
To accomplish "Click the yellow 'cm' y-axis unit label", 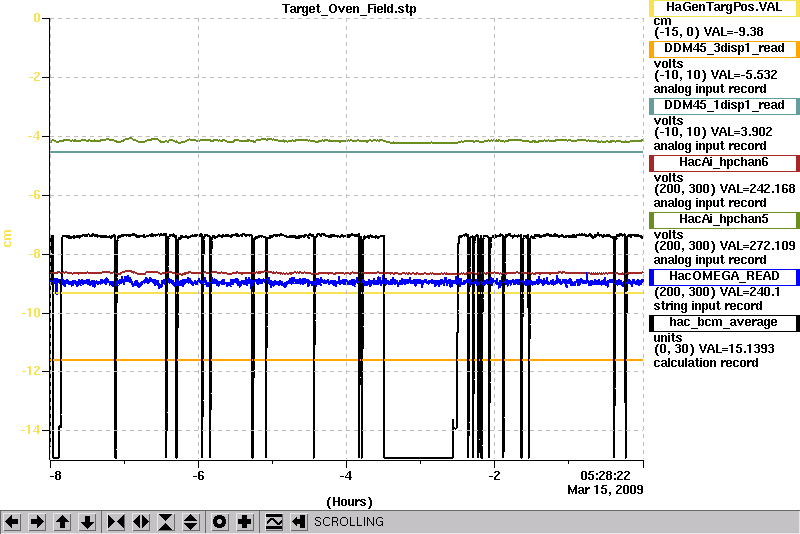I will tap(7, 238).
